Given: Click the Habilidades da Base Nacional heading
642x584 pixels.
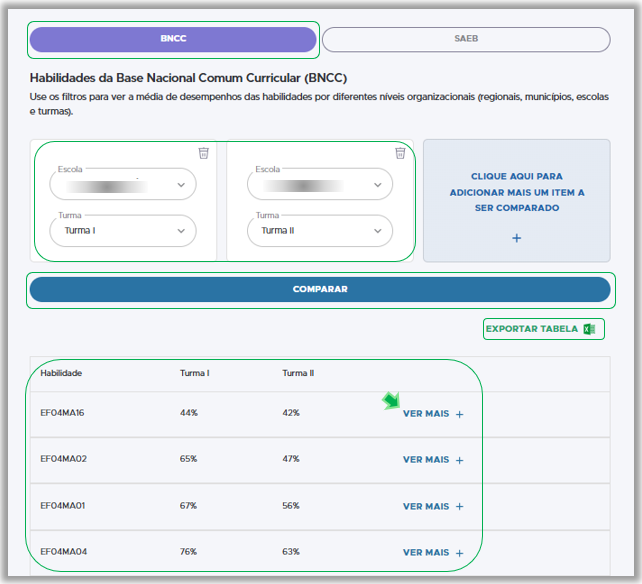Looking at the screenshot, I should point(188,78).
